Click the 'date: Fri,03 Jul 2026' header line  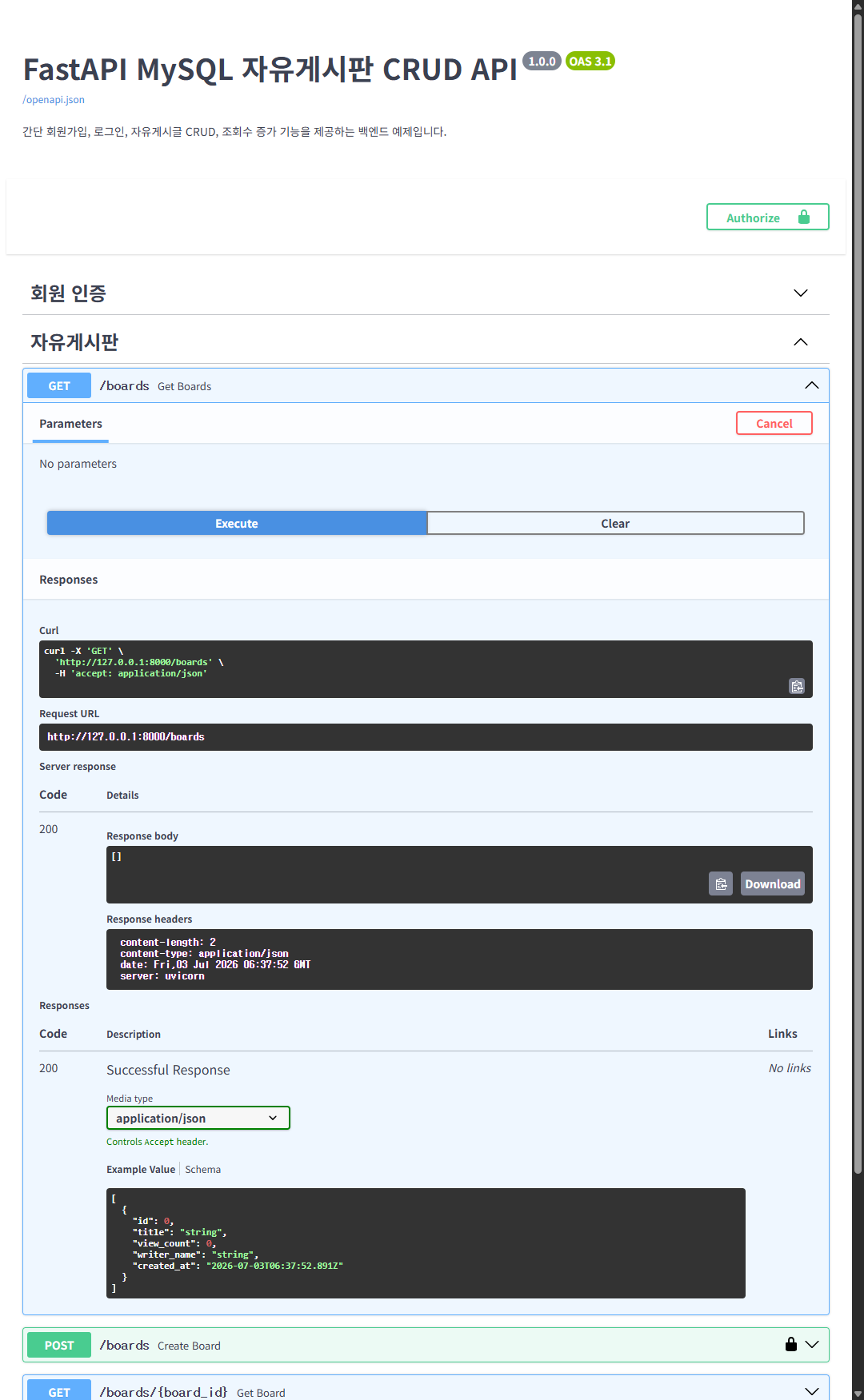215,965
